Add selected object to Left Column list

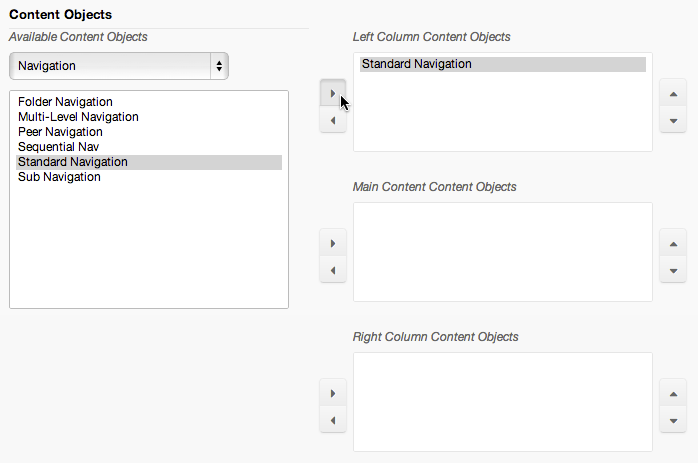333,93
